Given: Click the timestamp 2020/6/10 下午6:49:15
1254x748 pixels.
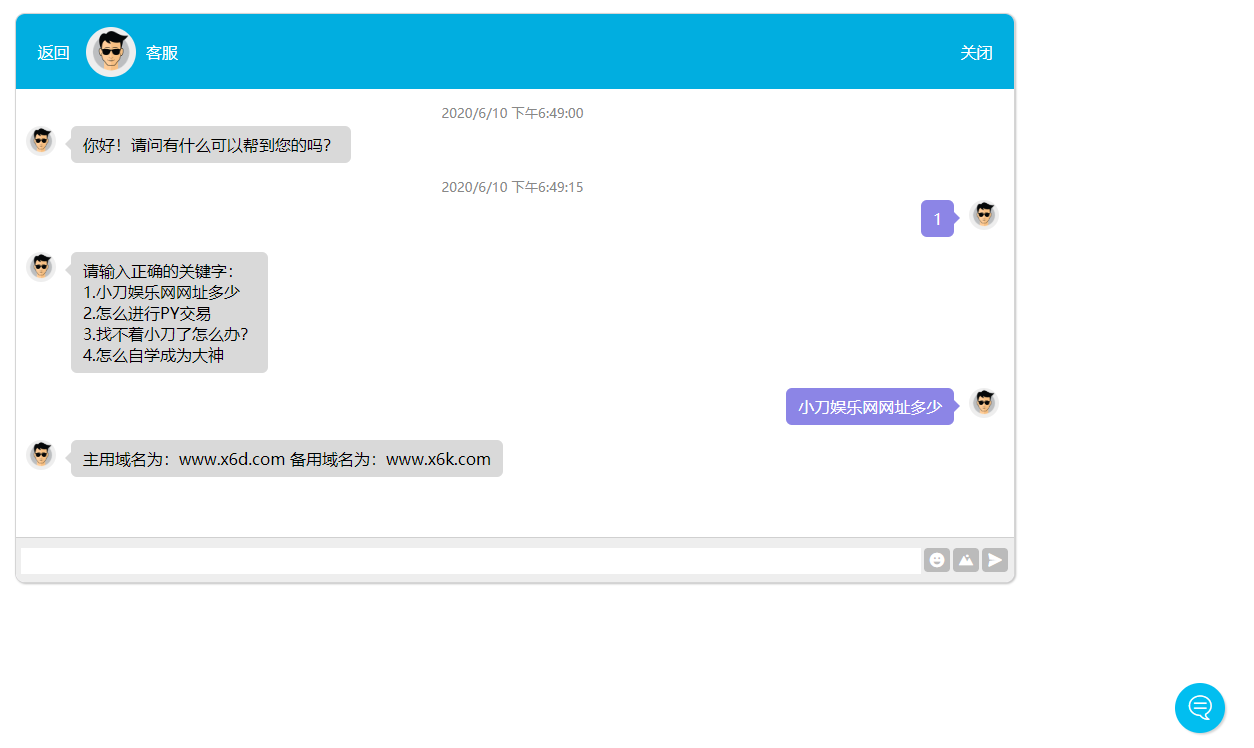Looking at the screenshot, I should 512,187.
